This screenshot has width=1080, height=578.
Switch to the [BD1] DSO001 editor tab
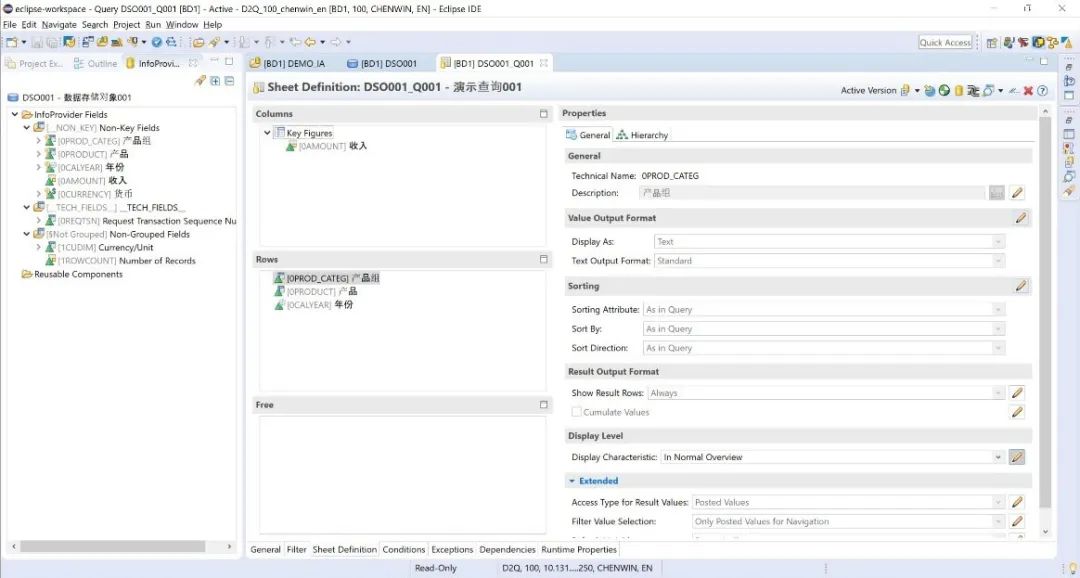pos(382,63)
